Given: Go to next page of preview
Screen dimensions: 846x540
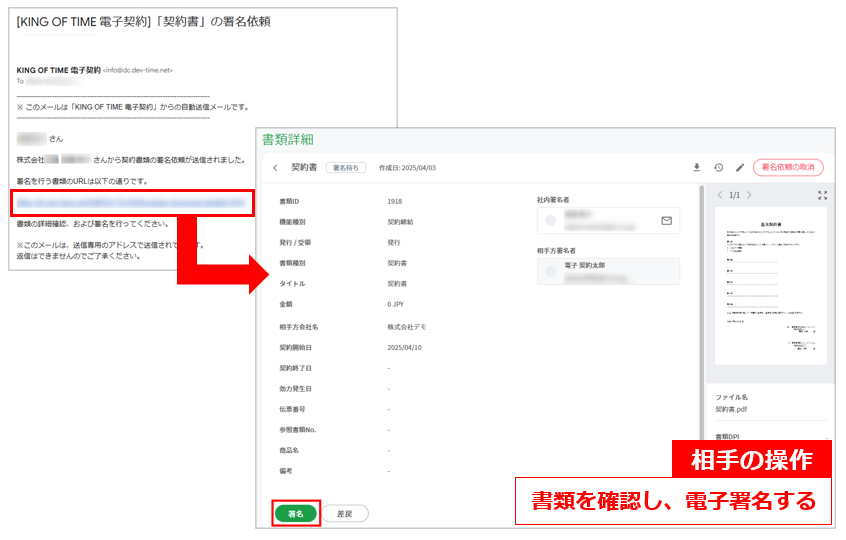Looking at the screenshot, I should 749,195.
